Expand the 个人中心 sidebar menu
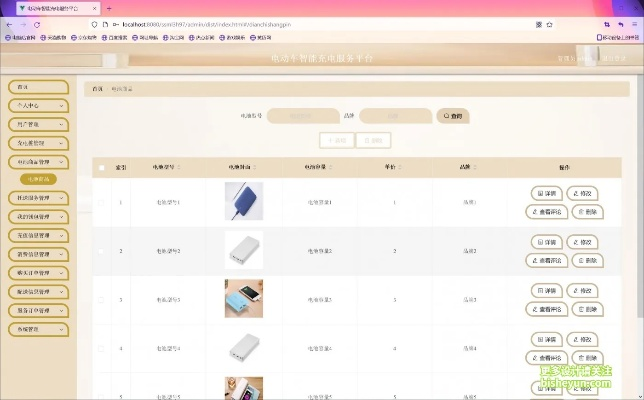Screen dimensions: 644x400 [38, 105]
